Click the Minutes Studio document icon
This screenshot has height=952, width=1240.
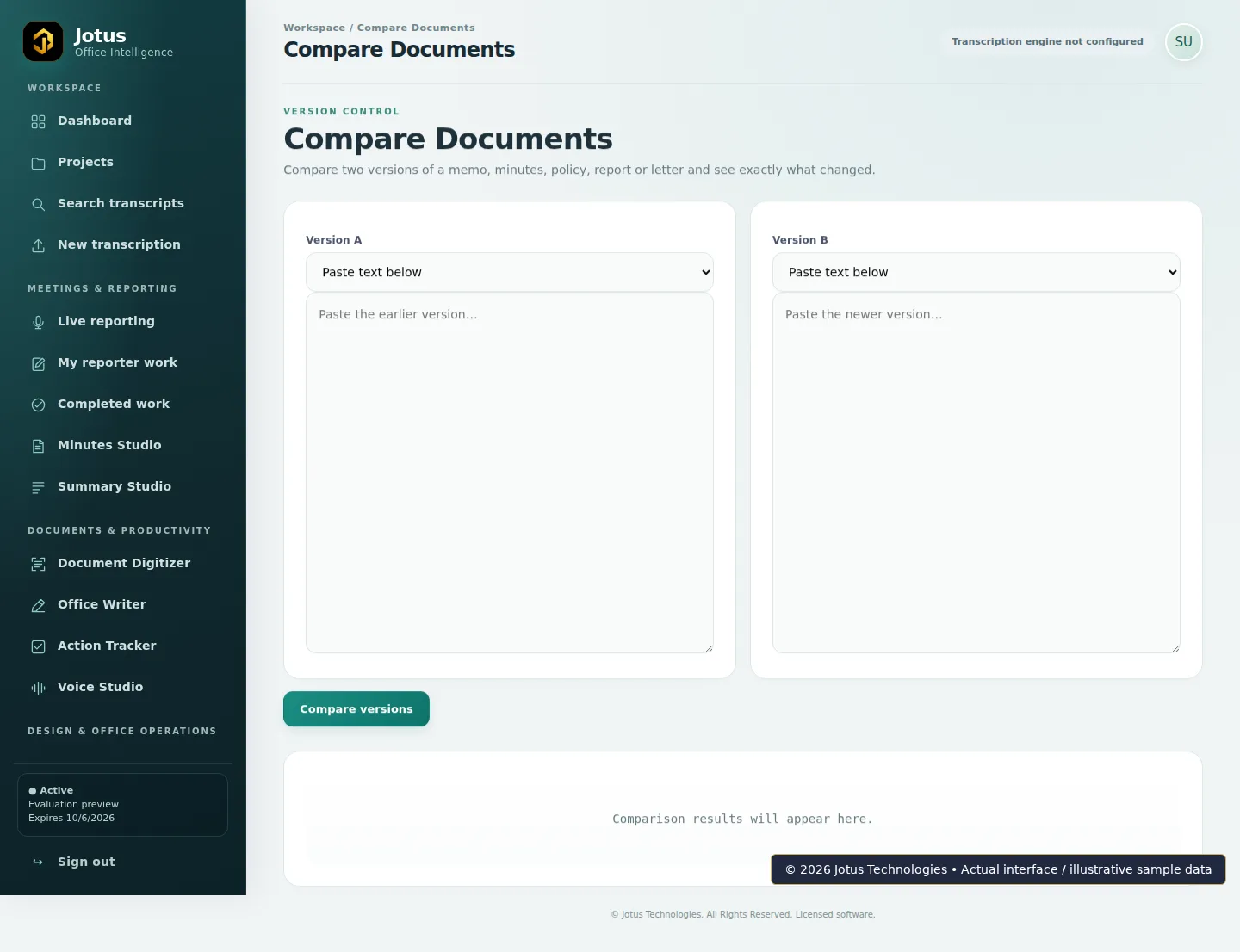coord(38,446)
